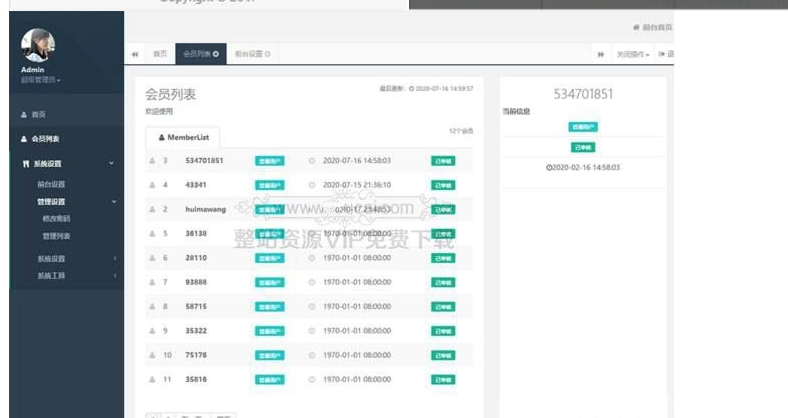Click the user icon in row 28110
This screenshot has height=418, width=788.
click(x=152, y=258)
